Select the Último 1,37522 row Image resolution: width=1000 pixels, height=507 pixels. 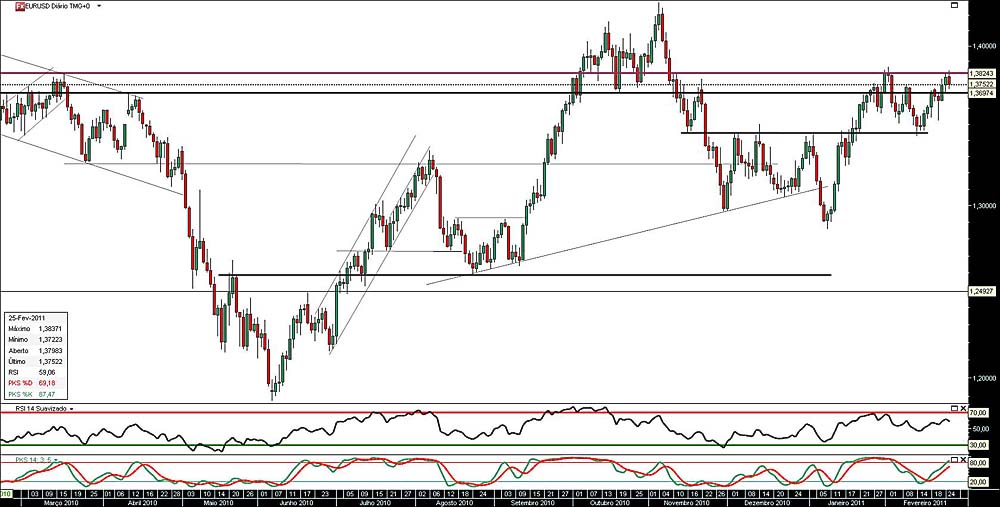pos(36,361)
